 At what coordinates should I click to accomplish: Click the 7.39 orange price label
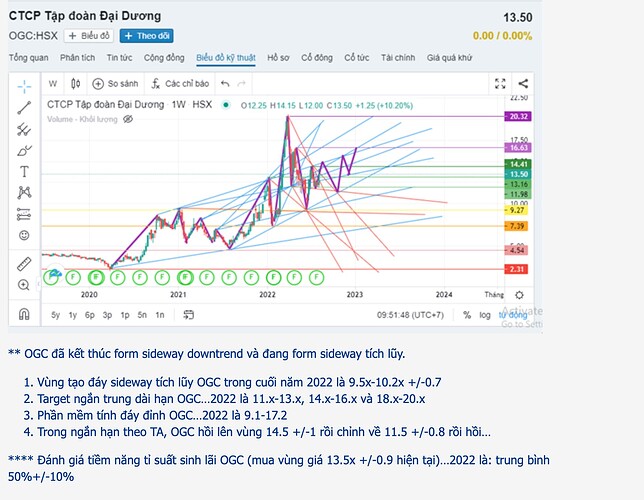(x=516, y=226)
